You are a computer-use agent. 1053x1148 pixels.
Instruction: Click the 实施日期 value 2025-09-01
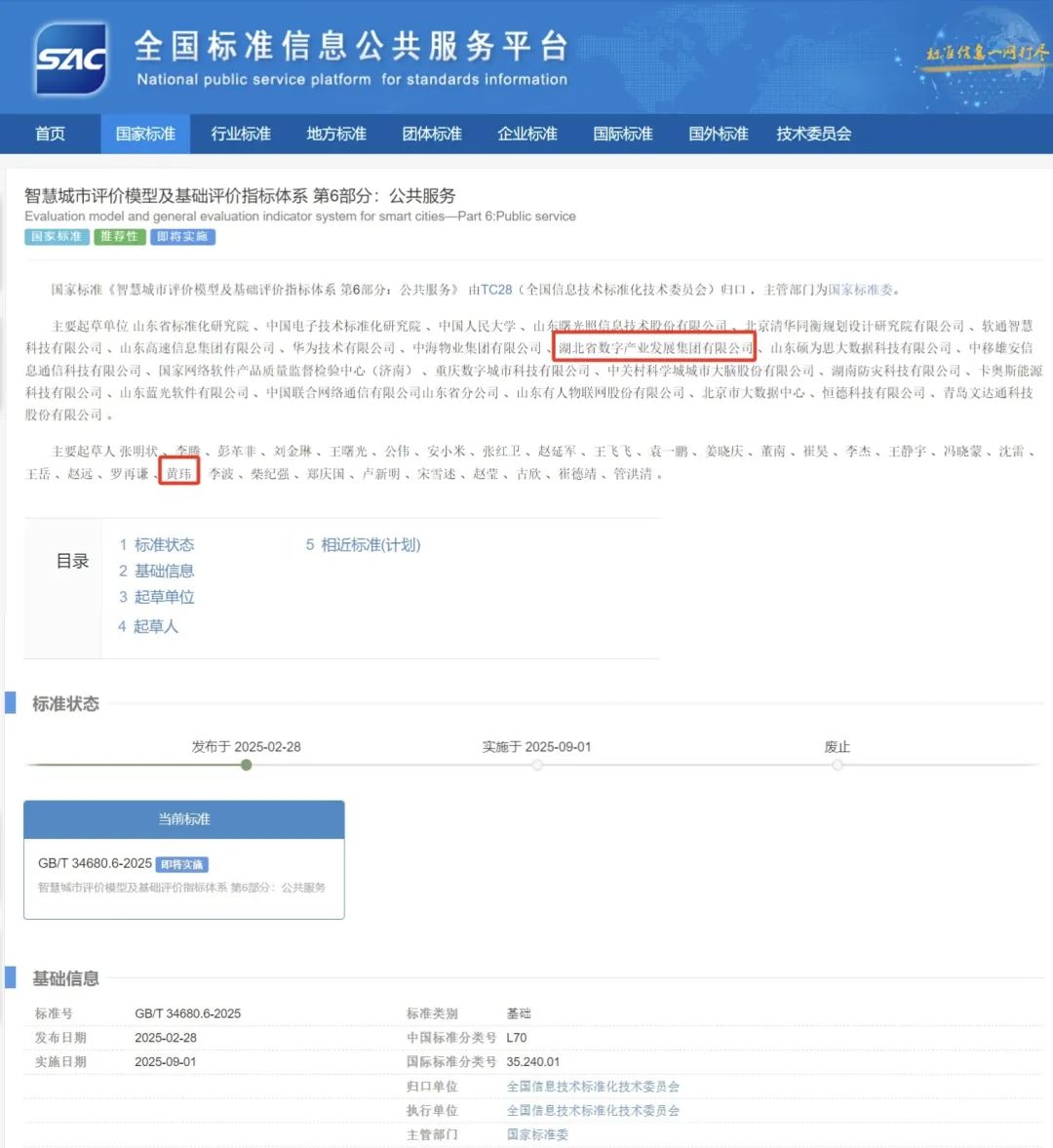[x=166, y=1062]
